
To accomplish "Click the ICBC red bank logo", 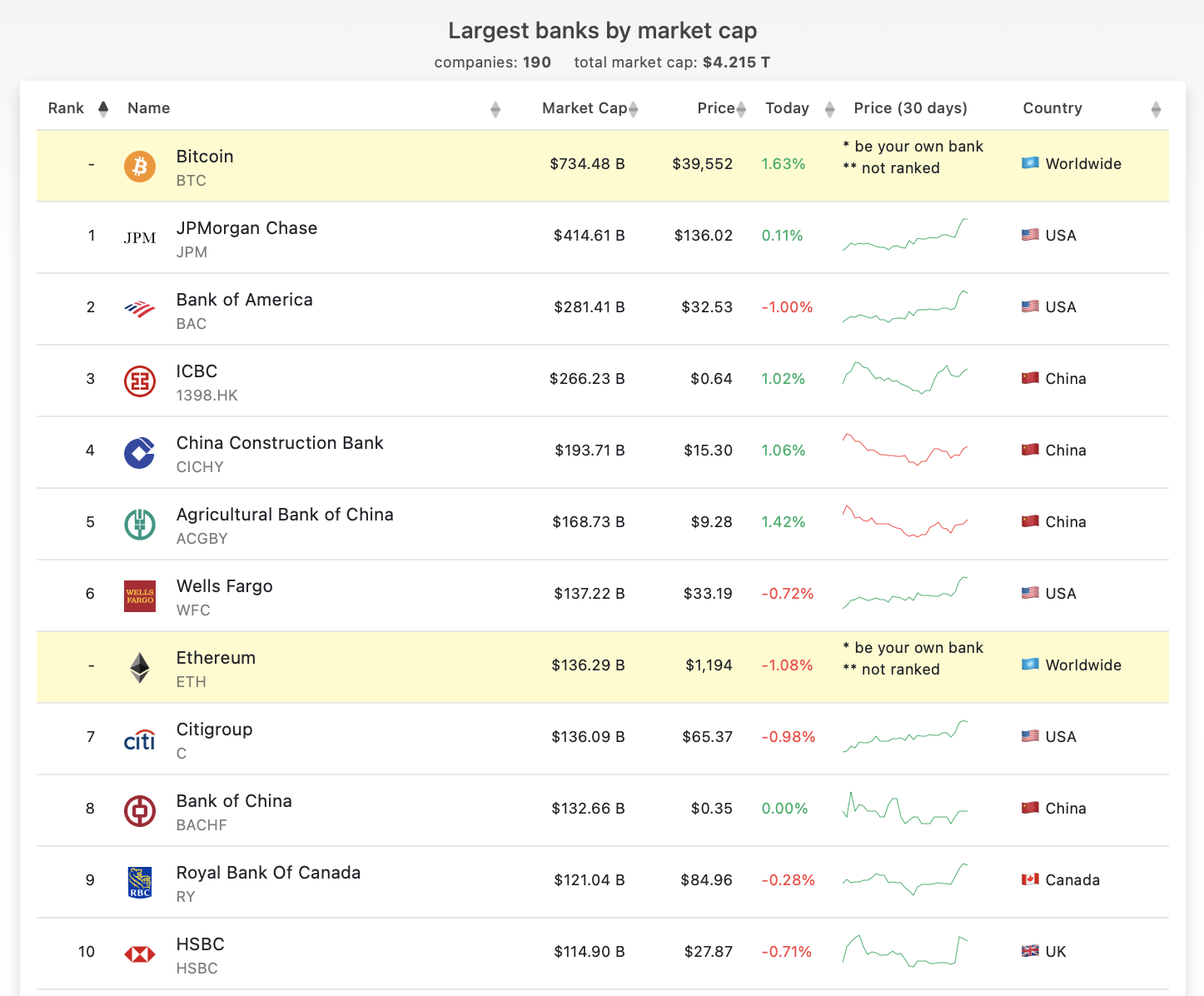I will pyautogui.click(x=139, y=381).
